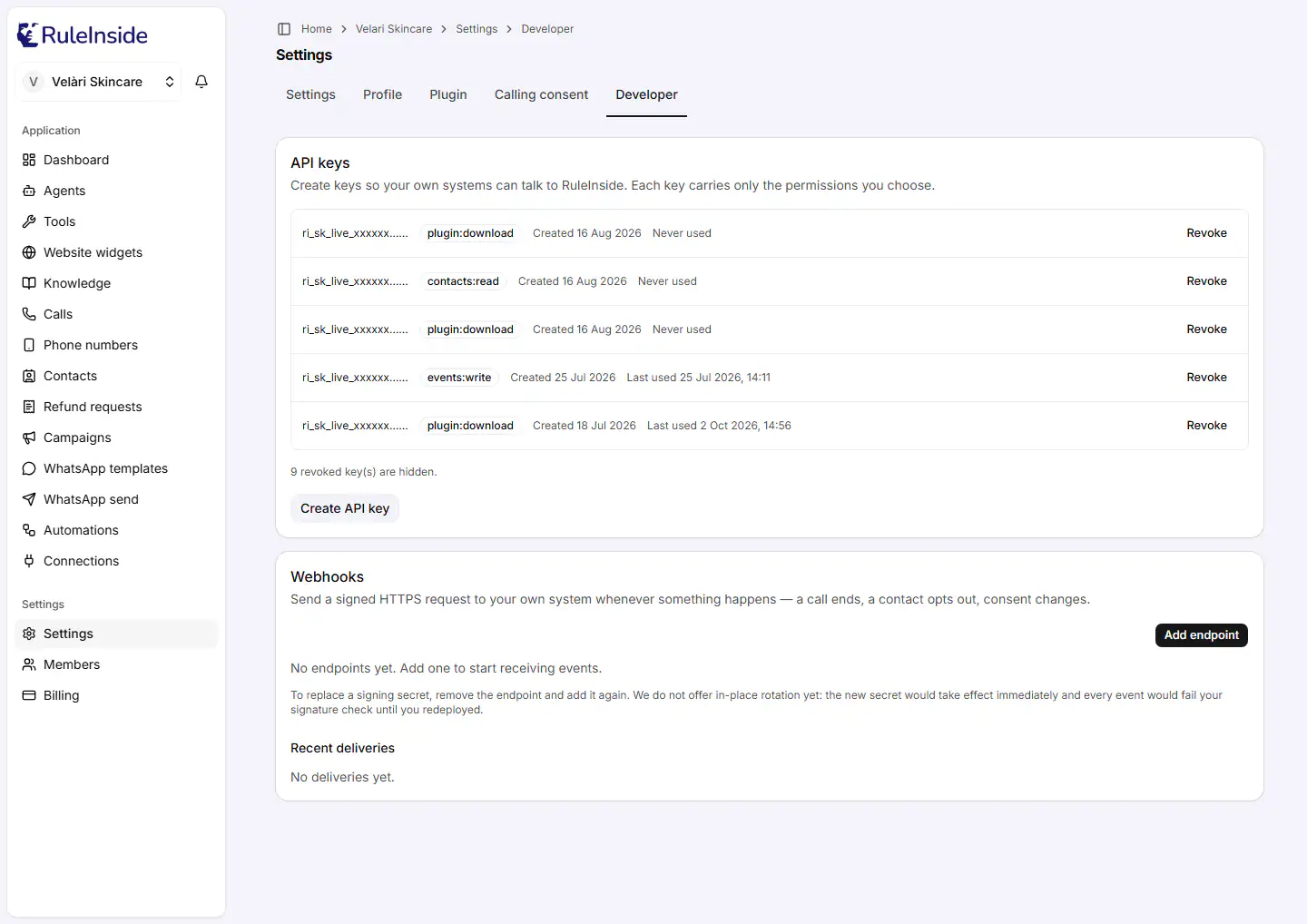
Task: Open Agents via its robot icon
Action: pyautogui.click(x=29, y=191)
